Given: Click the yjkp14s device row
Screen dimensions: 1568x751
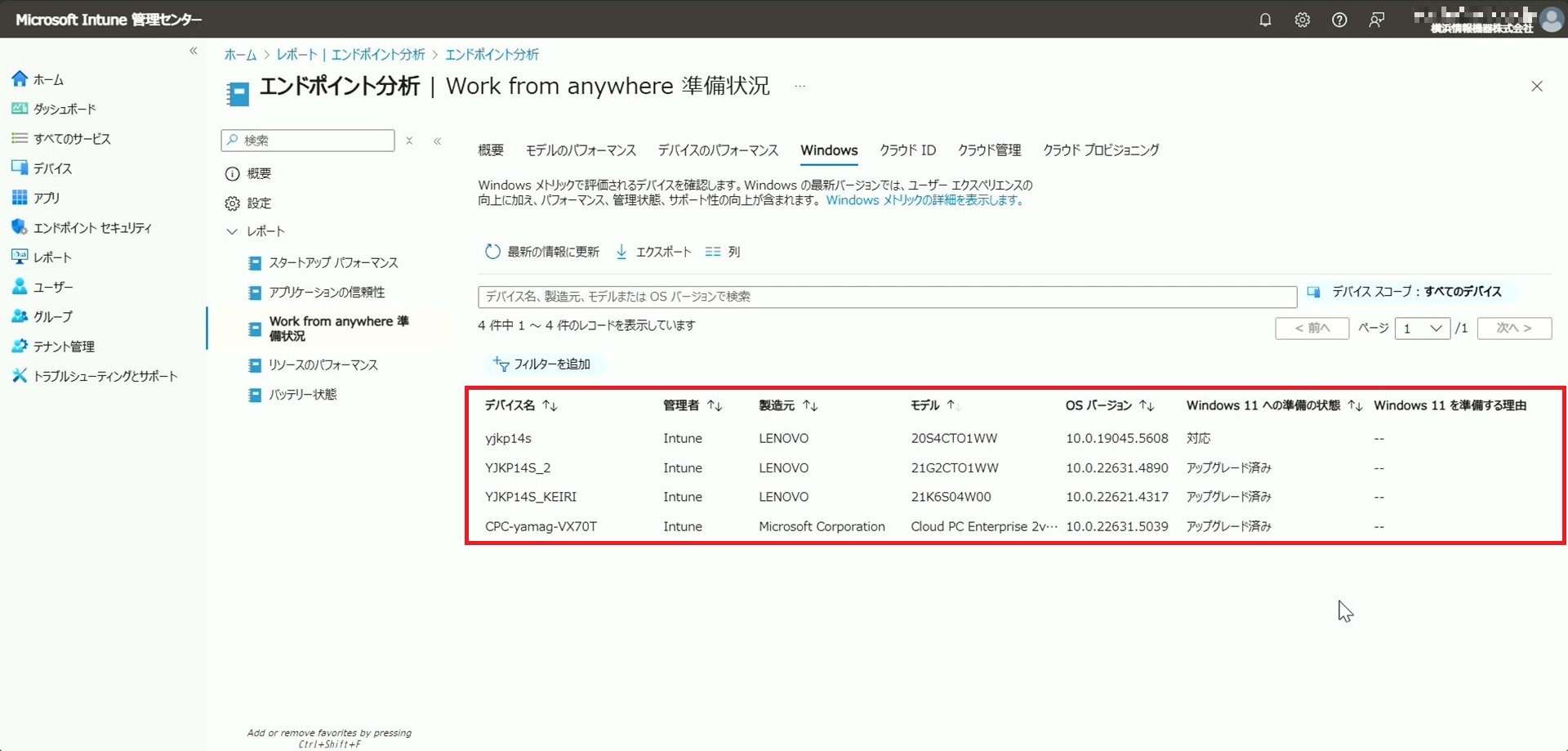Looking at the screenshot, I should click(1014, 439).
